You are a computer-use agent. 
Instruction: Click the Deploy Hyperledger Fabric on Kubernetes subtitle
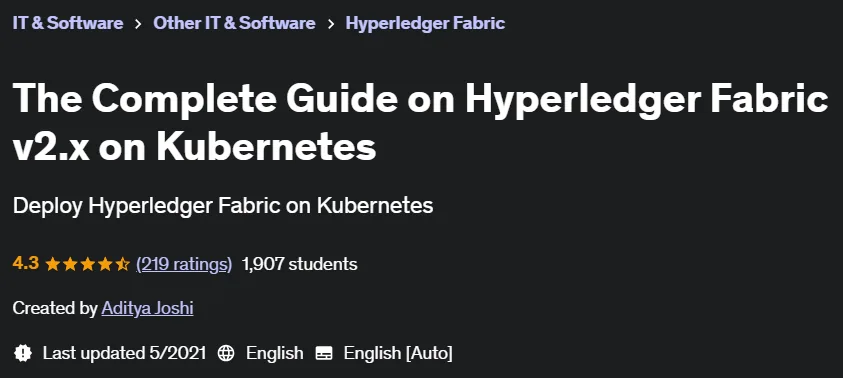coord(223,205)
